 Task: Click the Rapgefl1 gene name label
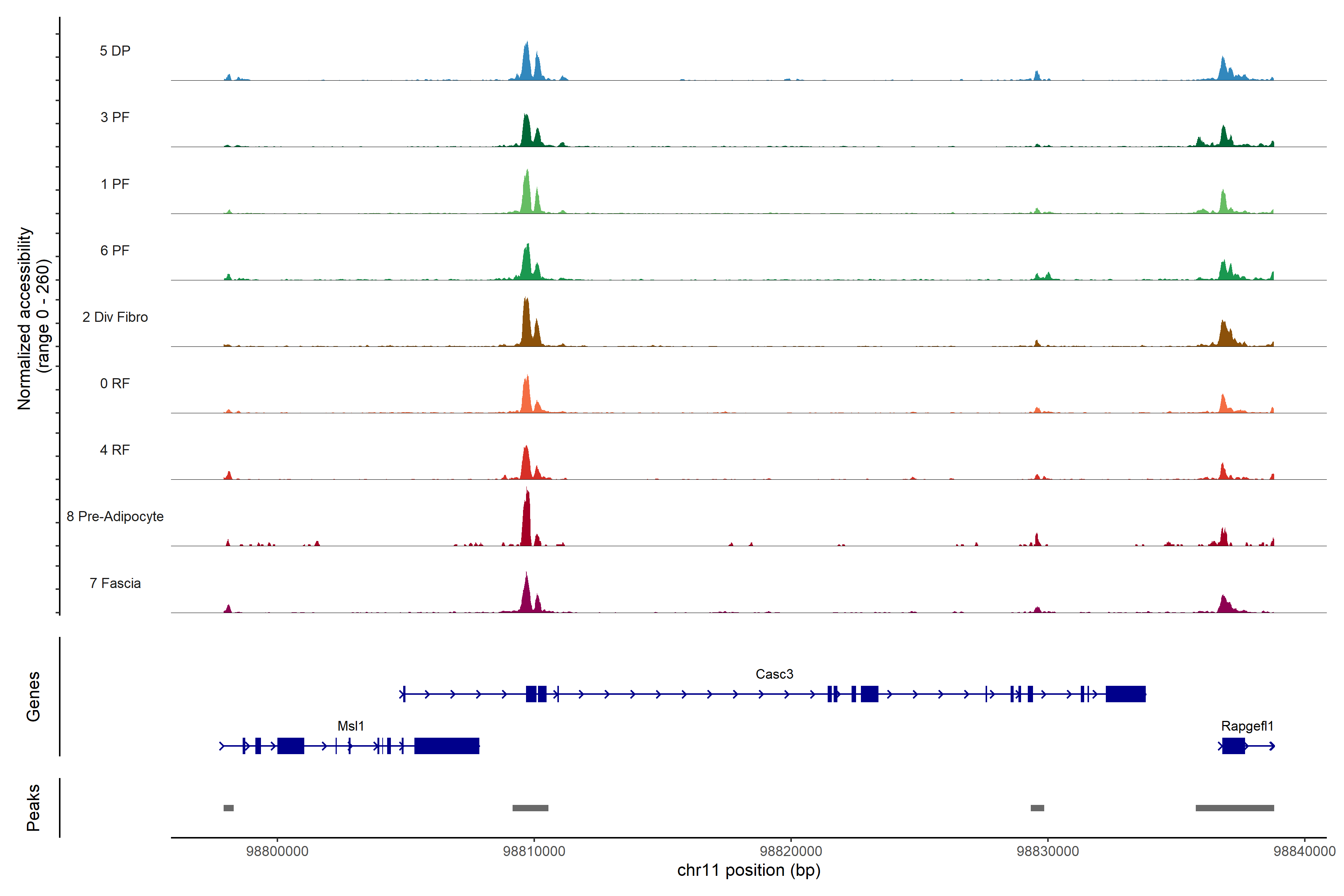[1247, 726]
